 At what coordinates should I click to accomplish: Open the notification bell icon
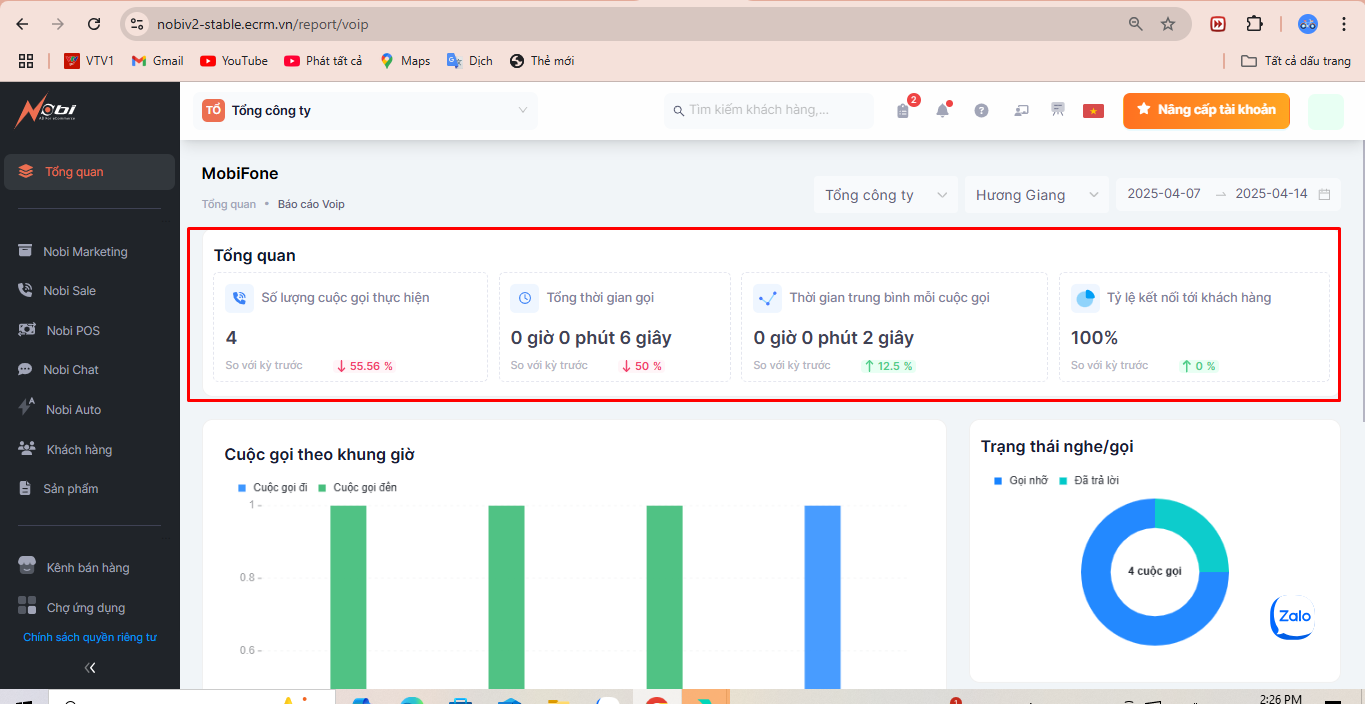tap(942, 111)
